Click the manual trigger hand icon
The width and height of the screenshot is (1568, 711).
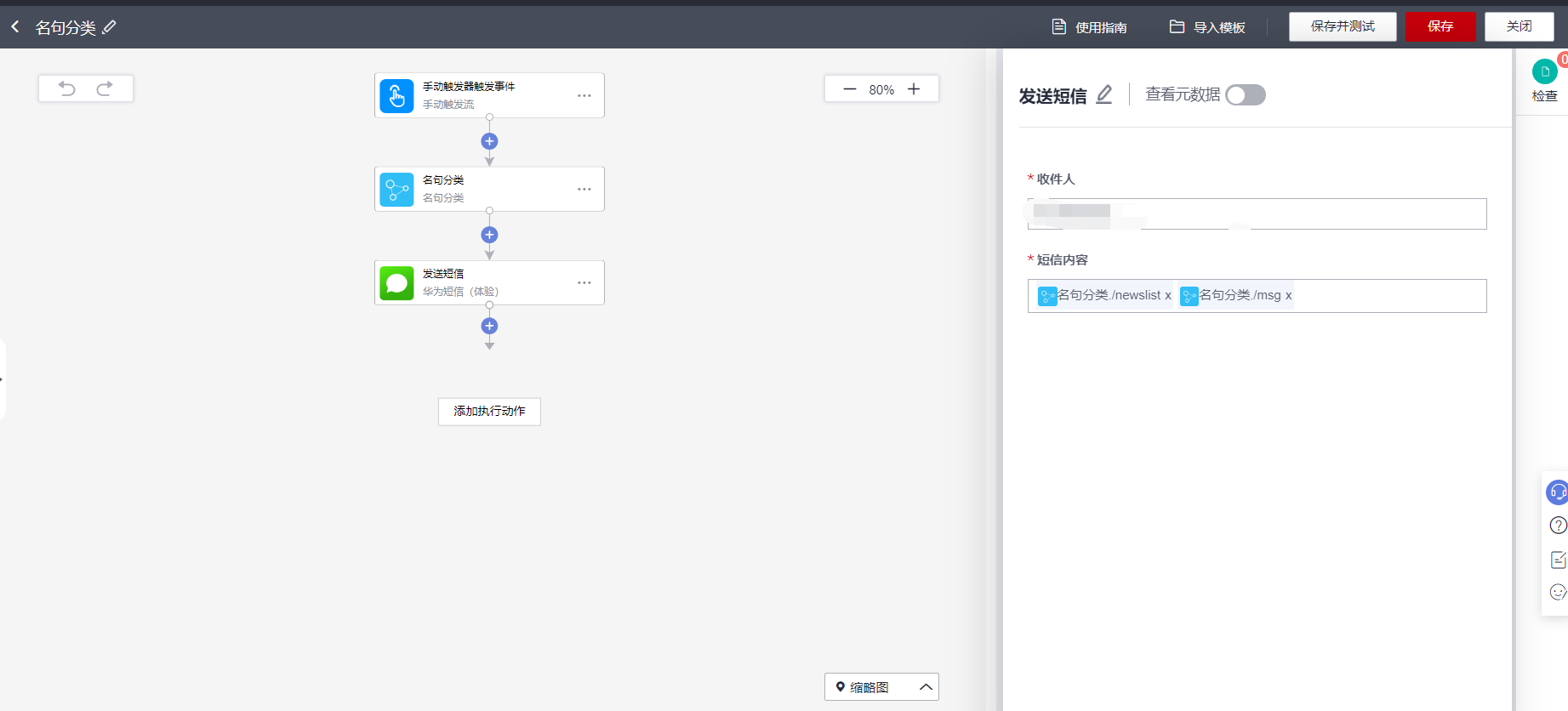(x=396, y=95)
